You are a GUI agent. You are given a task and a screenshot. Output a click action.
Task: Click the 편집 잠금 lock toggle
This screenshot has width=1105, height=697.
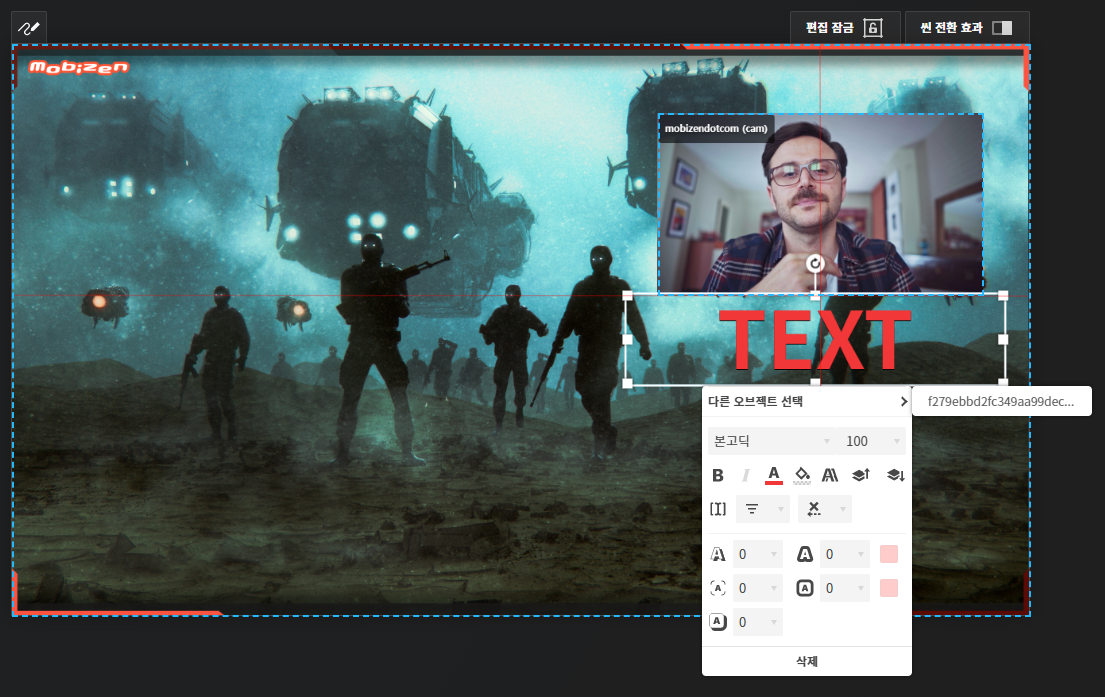click(871, 28)
